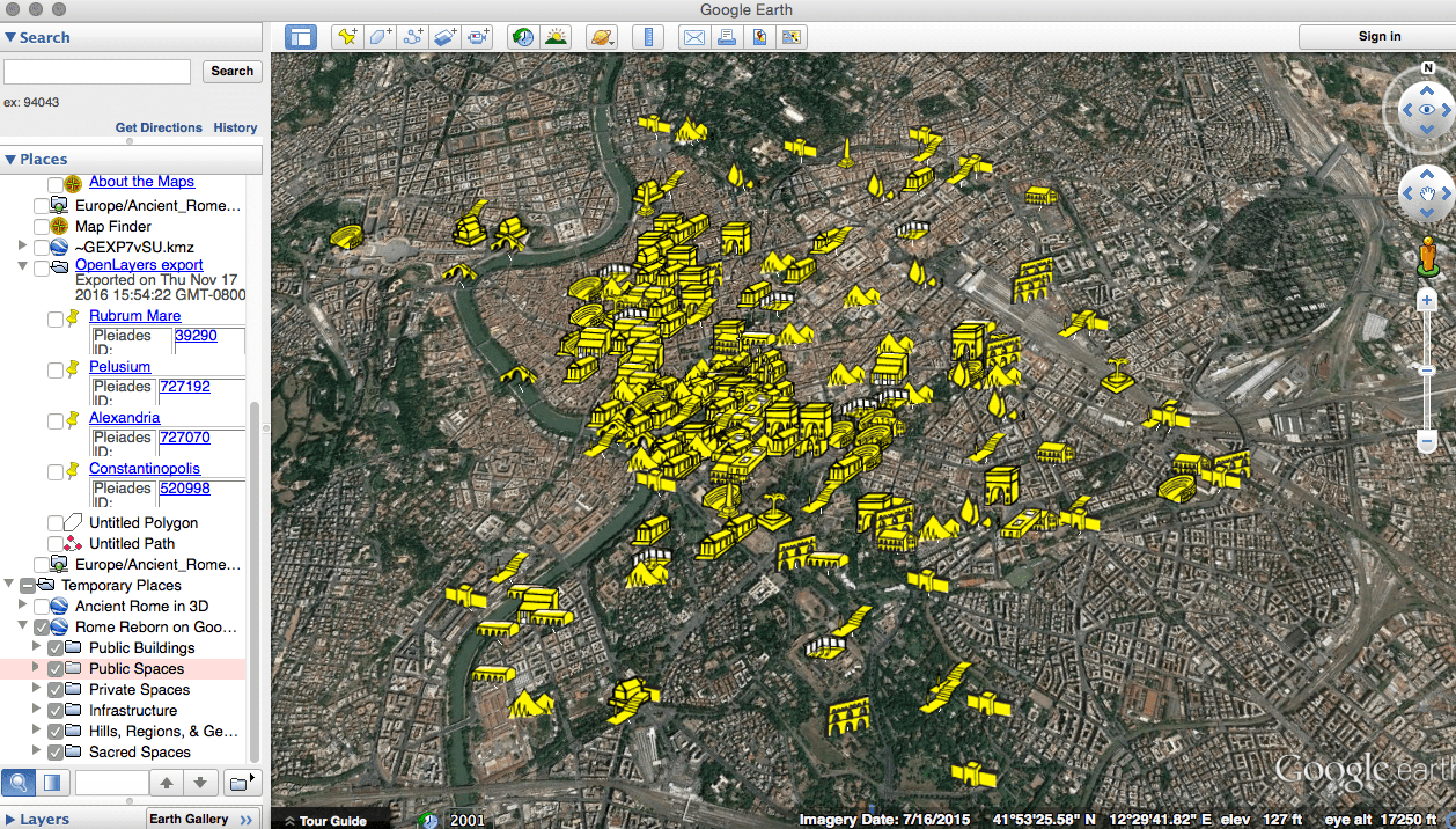Screen dimensions: 1456x829
Task: Enable the Ancient Rome in 3D checkbox
Action: (x=41, y=606)
